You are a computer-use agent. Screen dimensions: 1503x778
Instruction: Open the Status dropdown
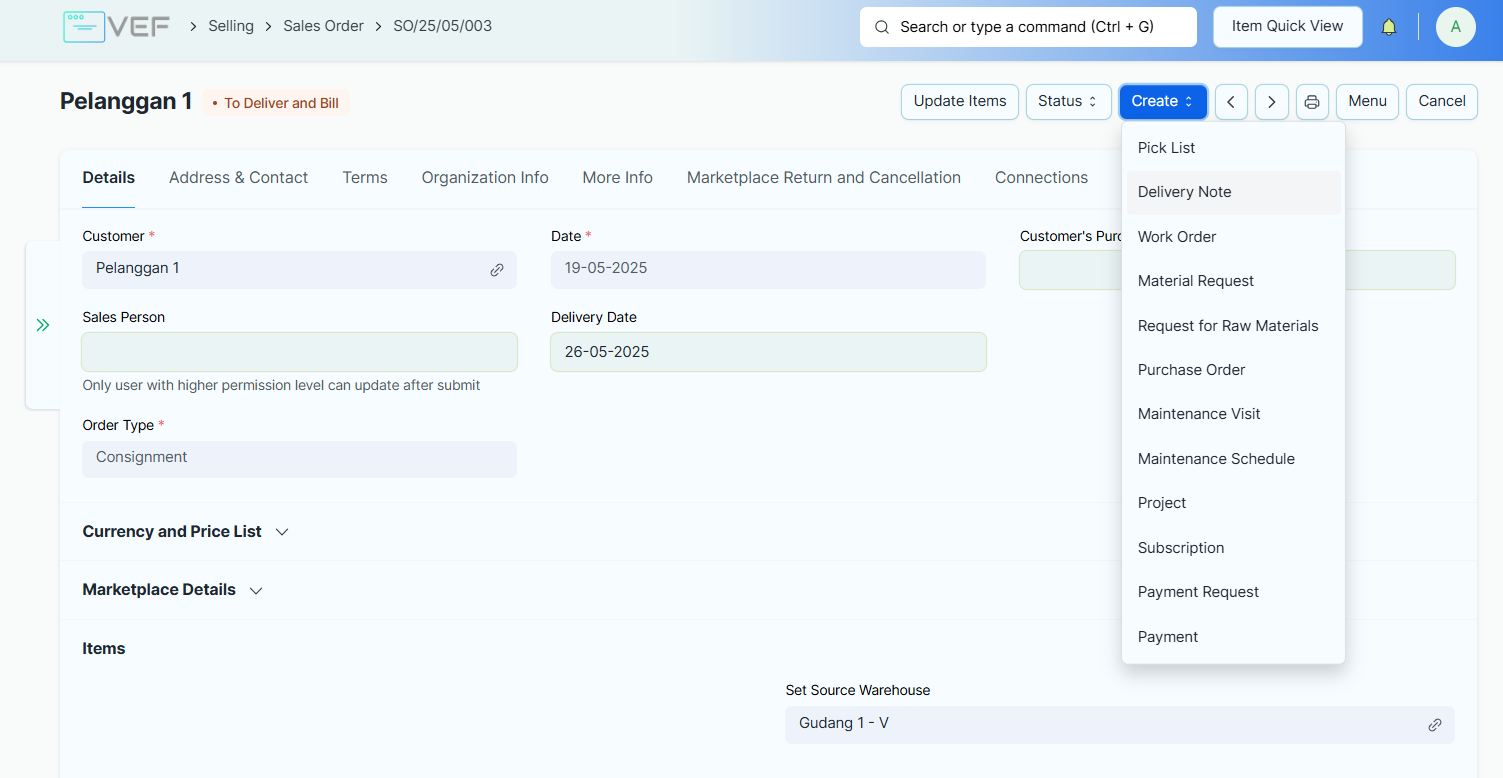[x=1068, y=101]
